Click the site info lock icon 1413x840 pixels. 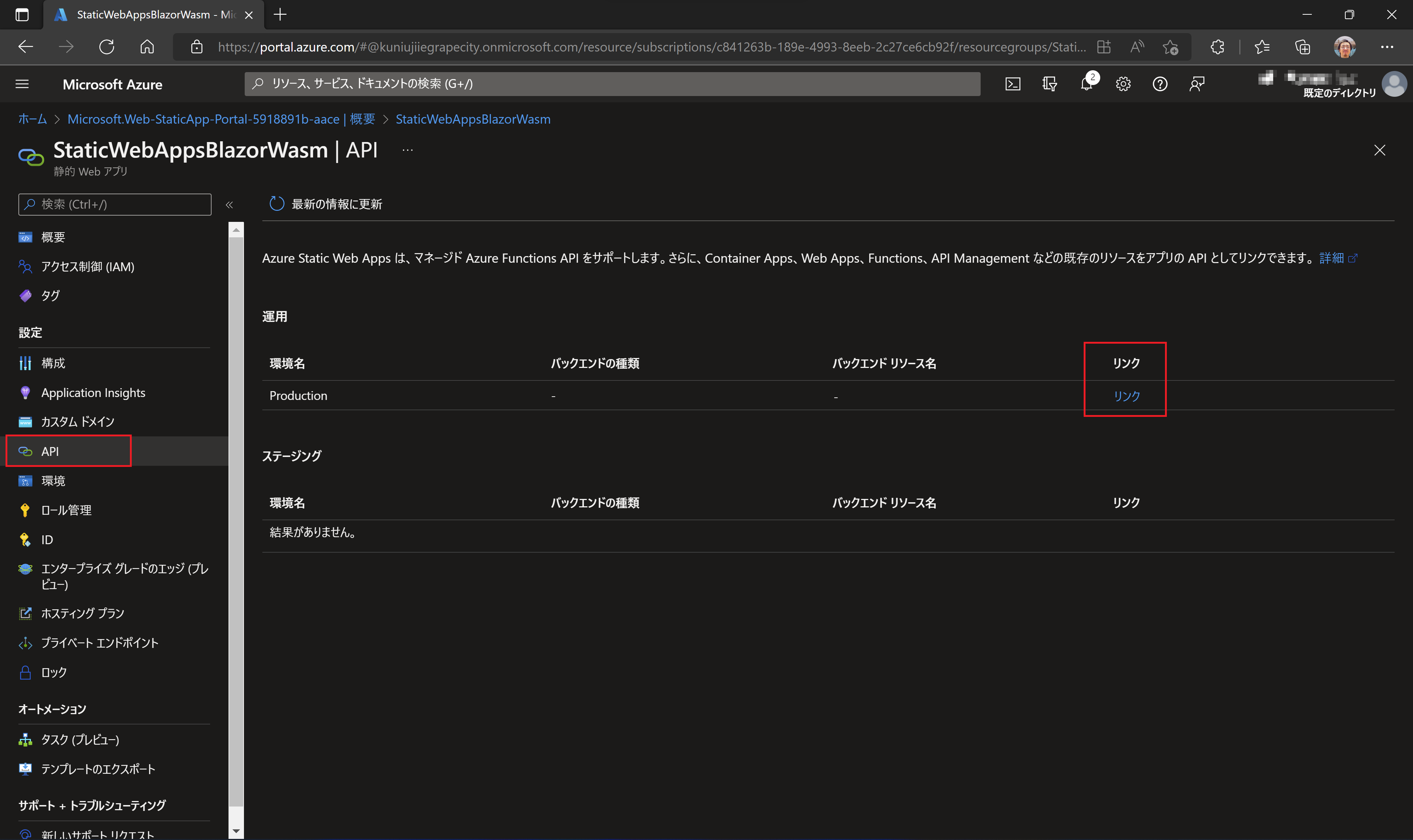pyautogui.click(x=196, y=47)
